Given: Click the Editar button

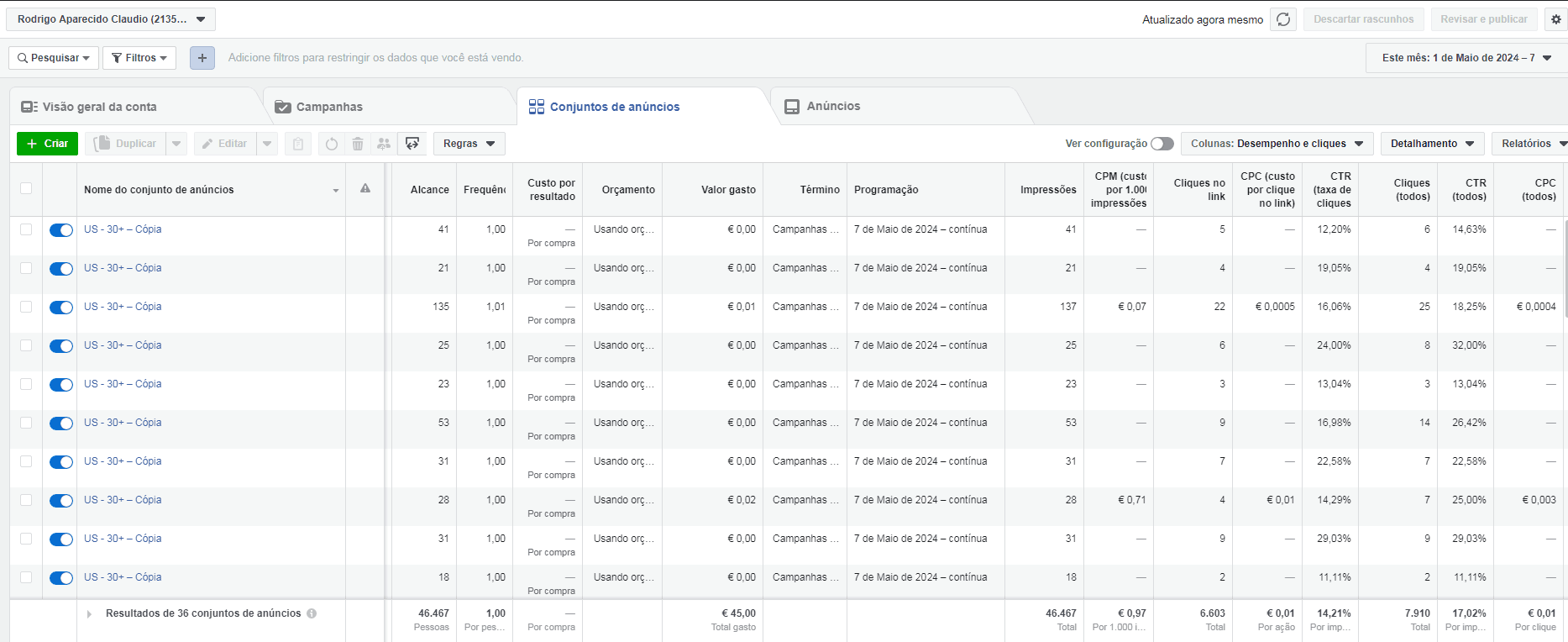Looking at the screenshot, I should coord(225,144).
